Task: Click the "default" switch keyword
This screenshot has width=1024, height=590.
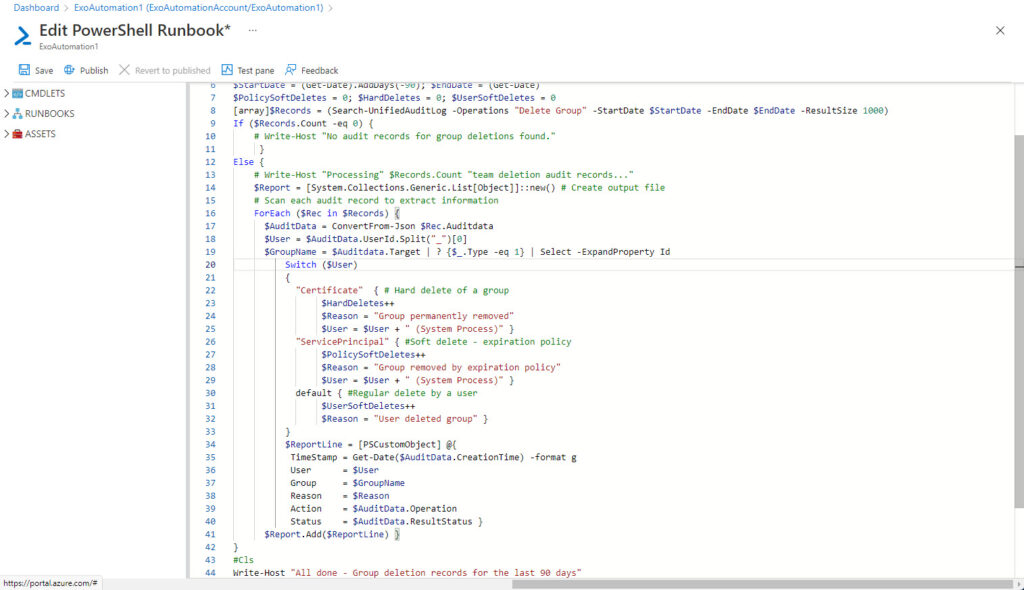Action: tap(313, 393)
